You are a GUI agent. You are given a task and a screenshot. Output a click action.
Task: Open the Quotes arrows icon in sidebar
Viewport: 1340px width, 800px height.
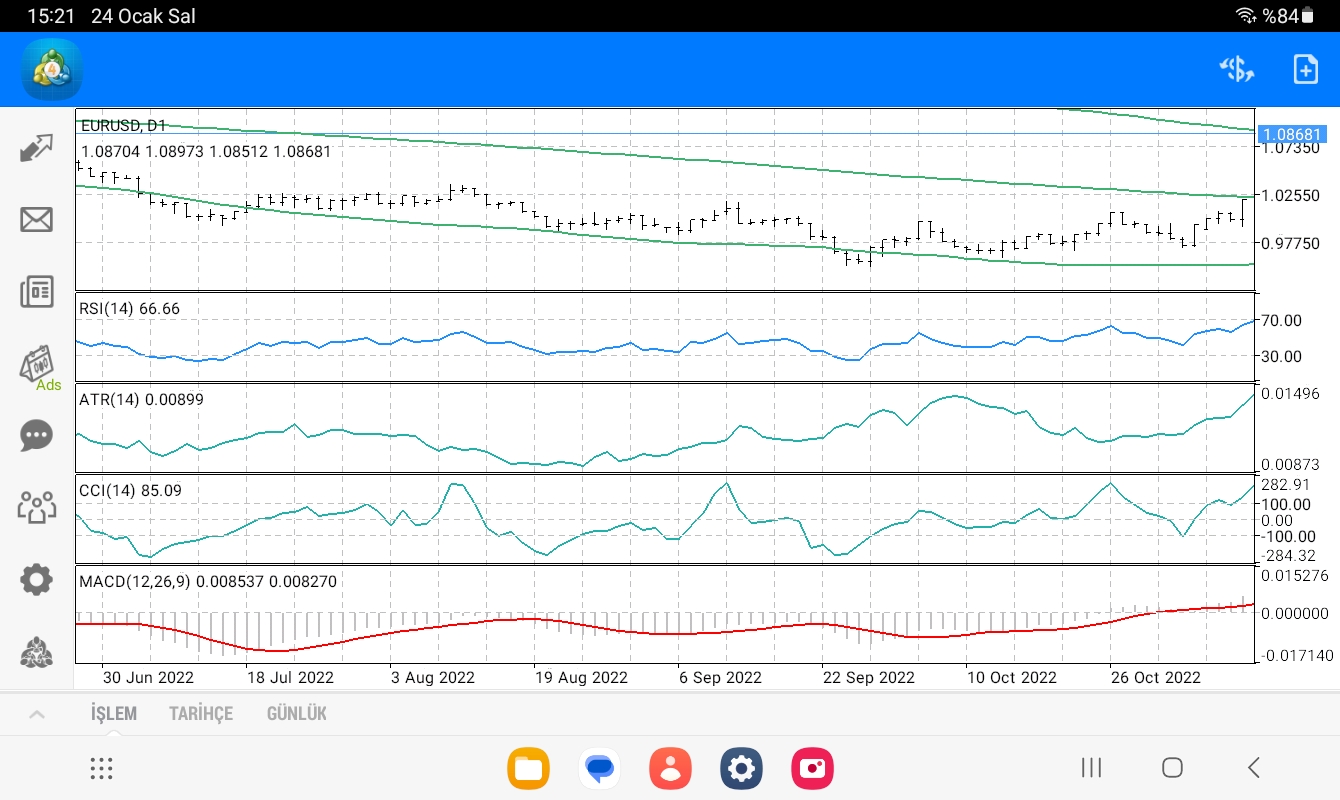(36, 148)
